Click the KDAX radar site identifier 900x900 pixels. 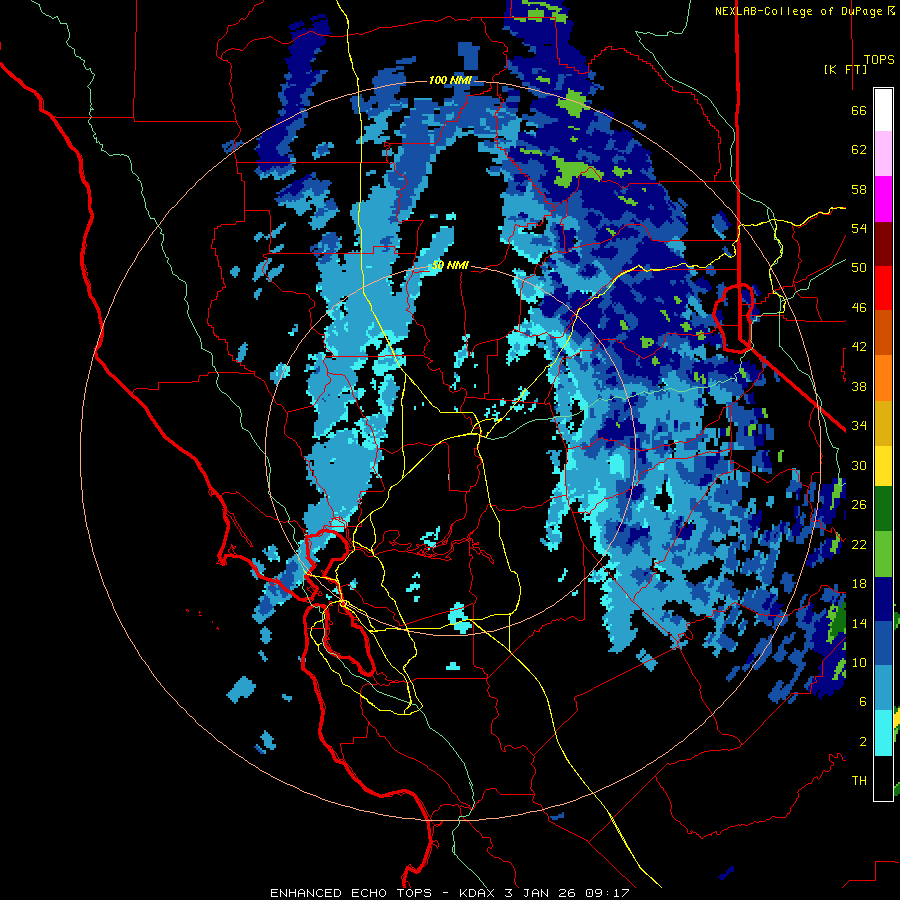479,893
